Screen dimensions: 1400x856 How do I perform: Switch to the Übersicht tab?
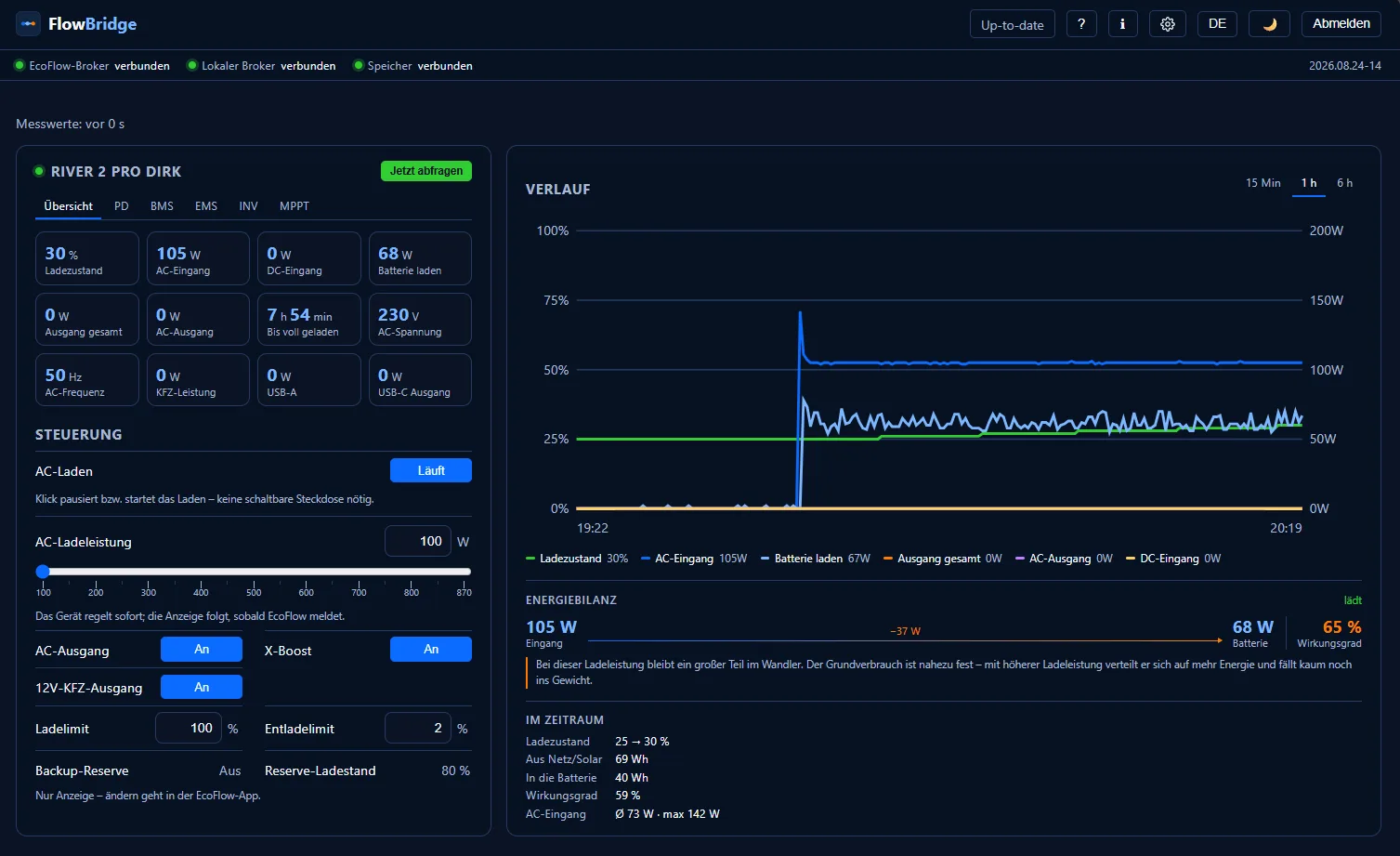68,206
